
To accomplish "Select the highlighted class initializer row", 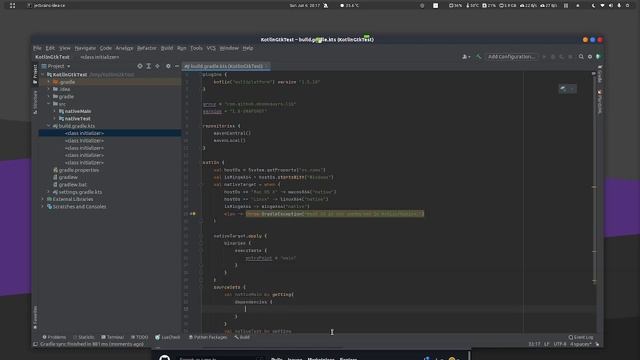I will click(110, 133).
